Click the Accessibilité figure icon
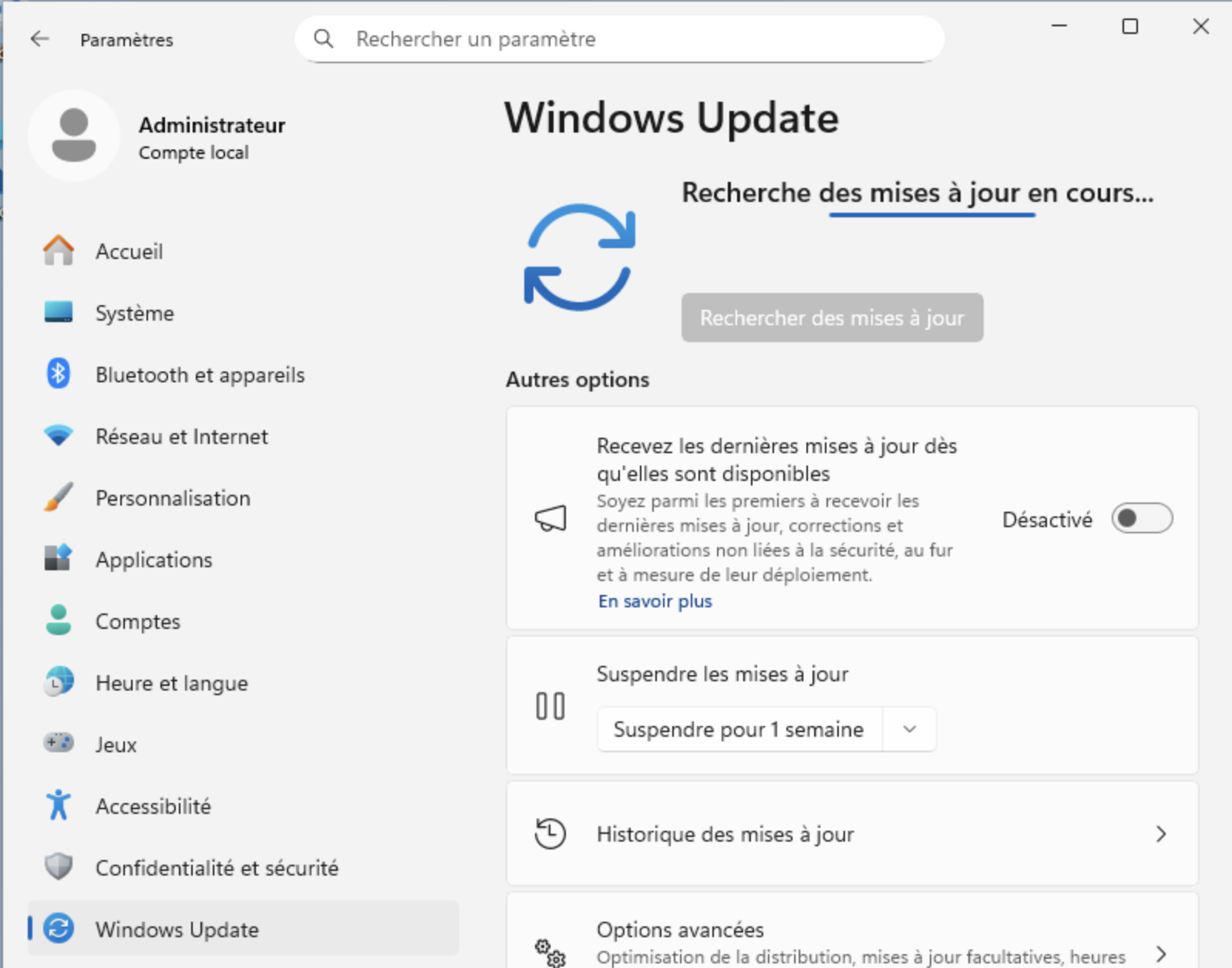Image resolution: width=1232 pixels, height=968 pixels. tap(59, 805)
